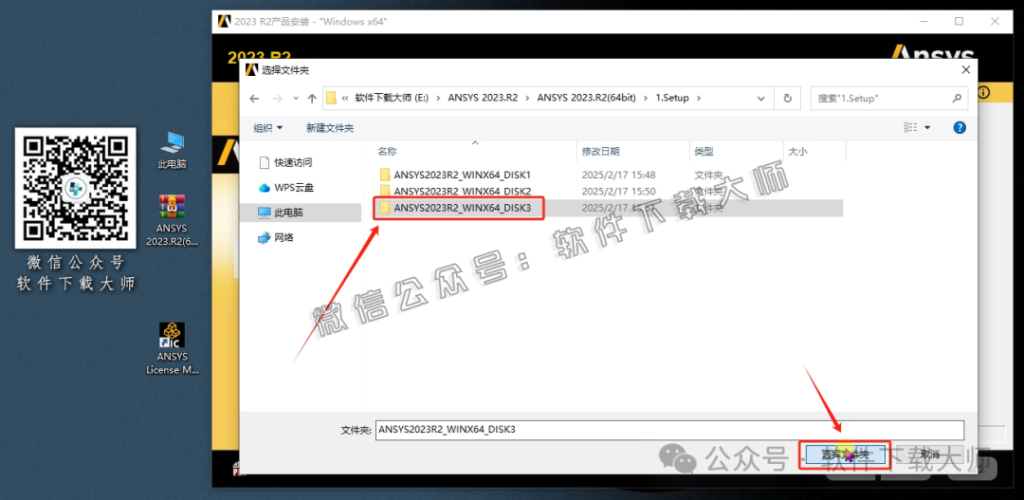Screen dimensions: 1024x500
Task: Expand chevron after 1.Setup breadcrumb
Action: 699,99
